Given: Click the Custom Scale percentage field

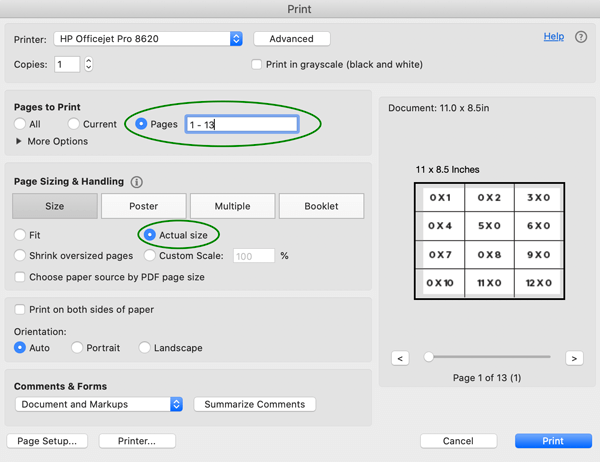Looking at the screenshot, I should coord(254,256).
